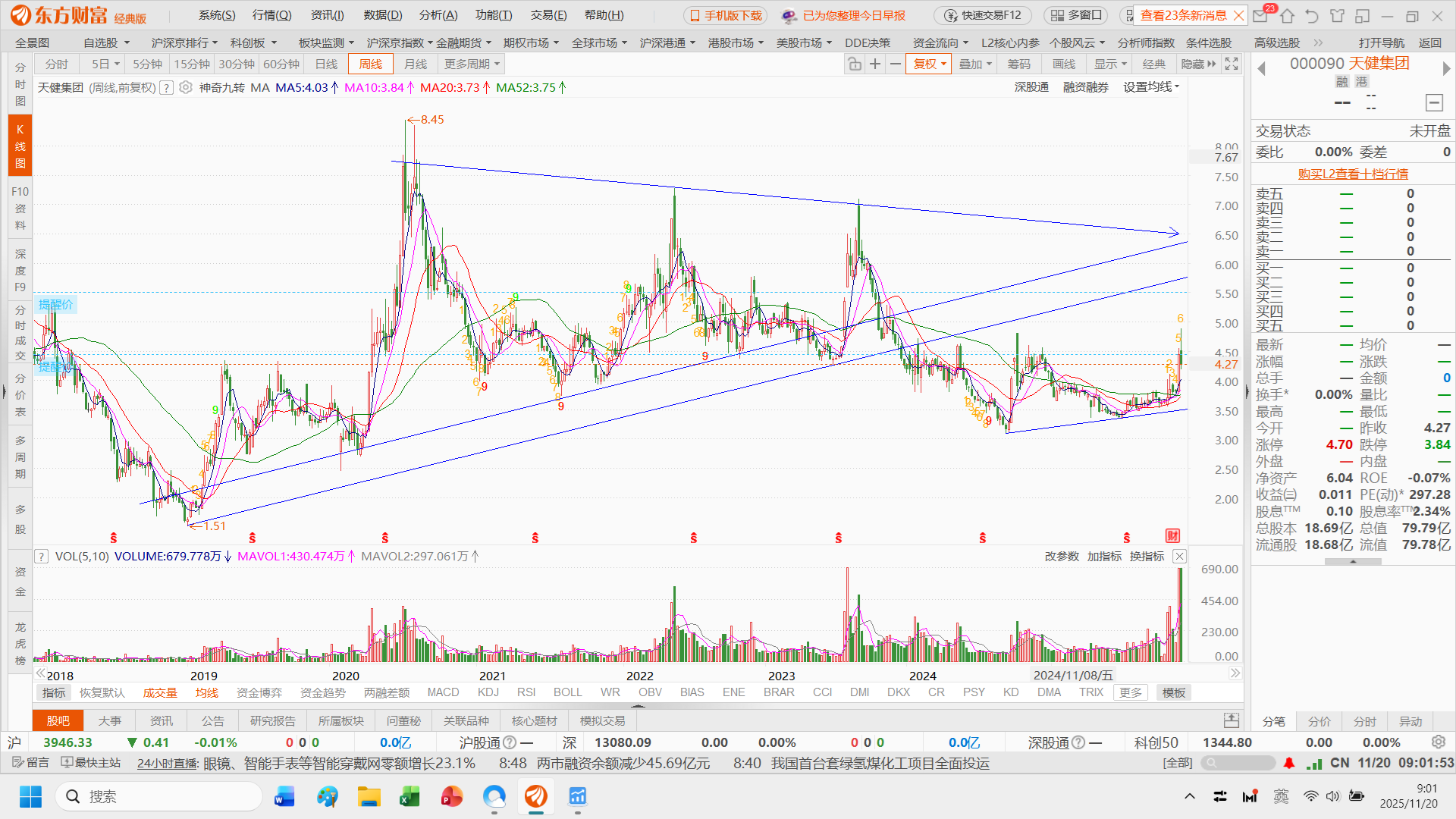Expand chart to fullscreen icon
The image size is (1456, 819).
[1232, 64]
